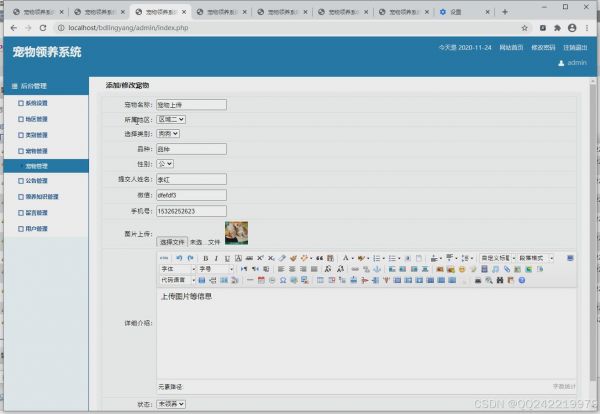This screenshot has width=600, height=414.
Task: Attach a file with the paperclip icon
Action: pos(507,269)
